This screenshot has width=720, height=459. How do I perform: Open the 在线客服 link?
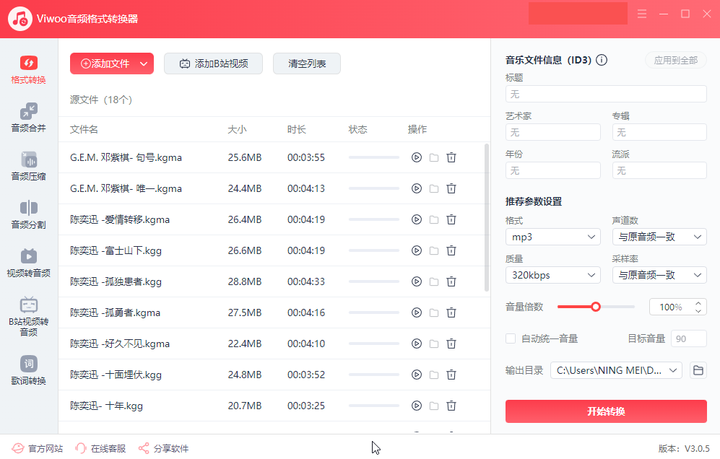click(101, 448)
